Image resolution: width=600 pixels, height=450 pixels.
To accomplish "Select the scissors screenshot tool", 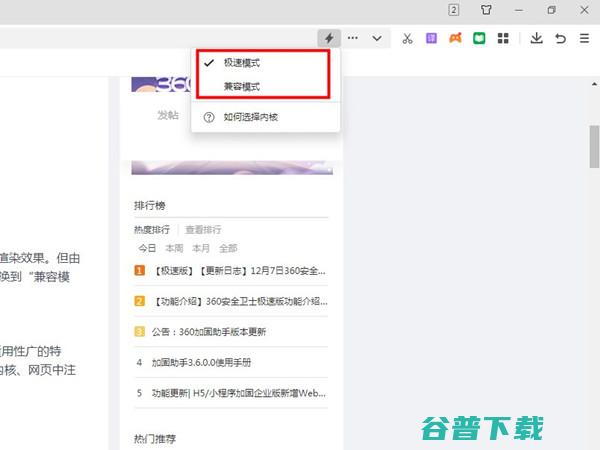I will (408, 38).
